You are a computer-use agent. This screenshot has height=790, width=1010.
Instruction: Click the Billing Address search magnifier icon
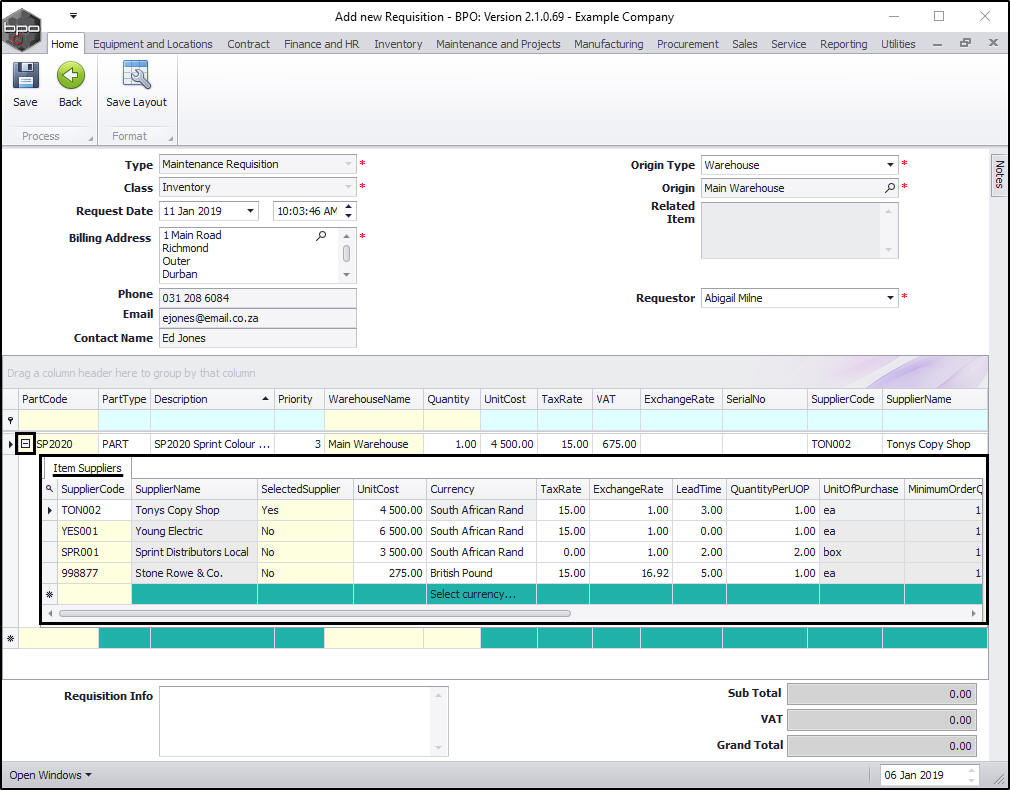point(321,236)
